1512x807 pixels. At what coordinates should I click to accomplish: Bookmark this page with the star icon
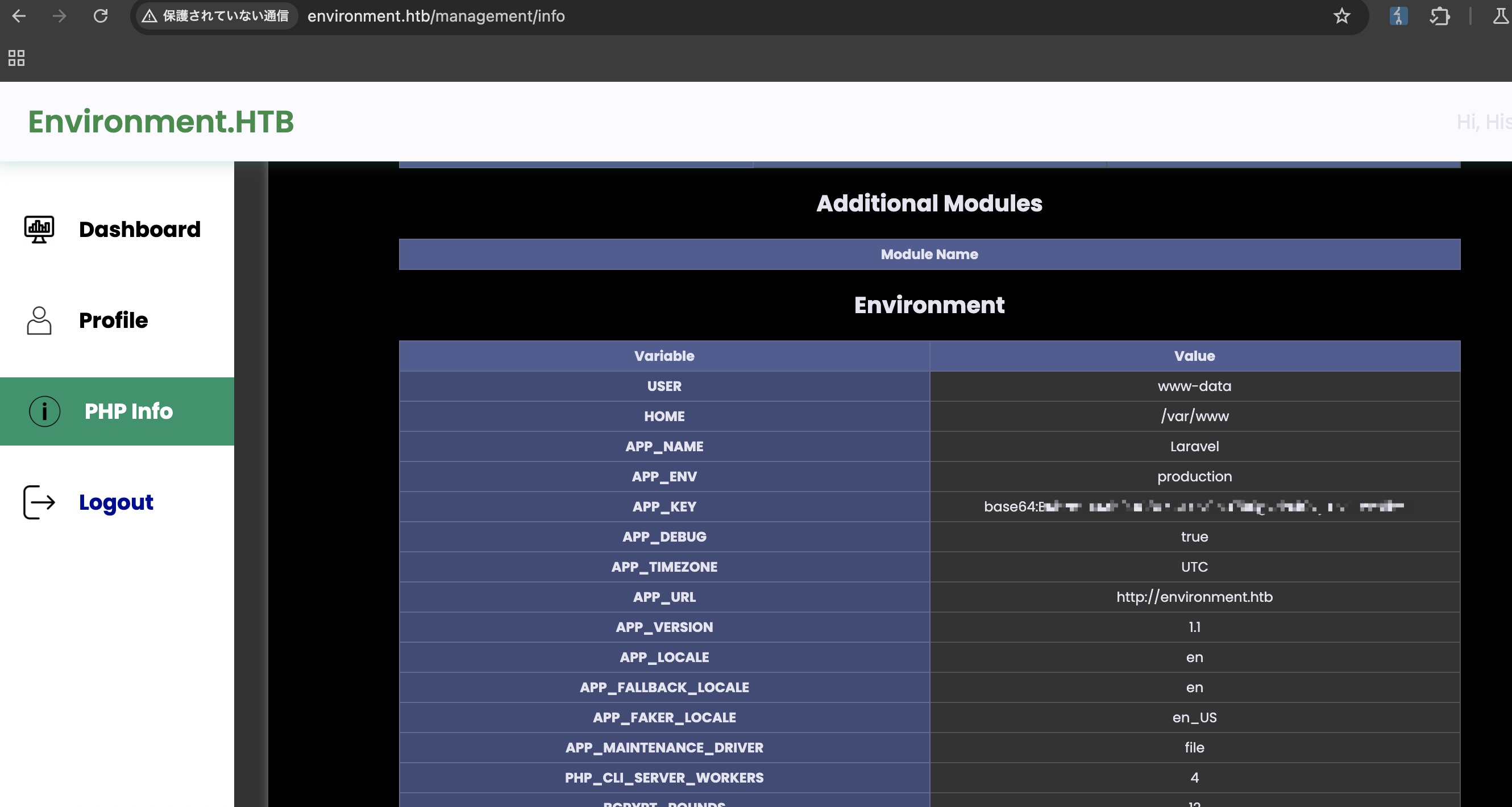click(x=1342, y=16)
